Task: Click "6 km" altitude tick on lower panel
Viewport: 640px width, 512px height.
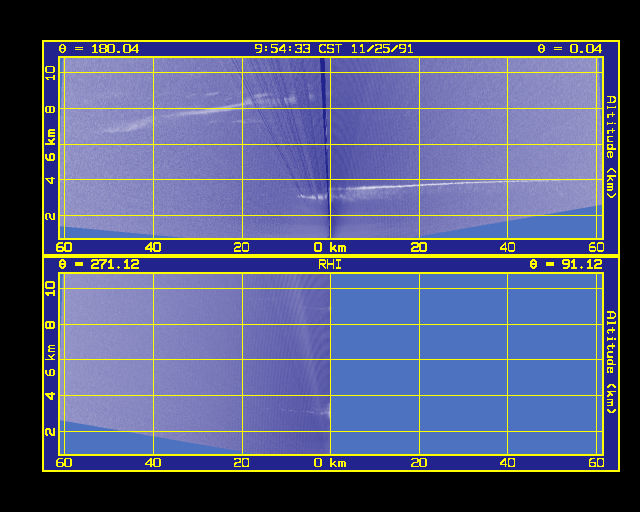Action: (x=51, y=361)
